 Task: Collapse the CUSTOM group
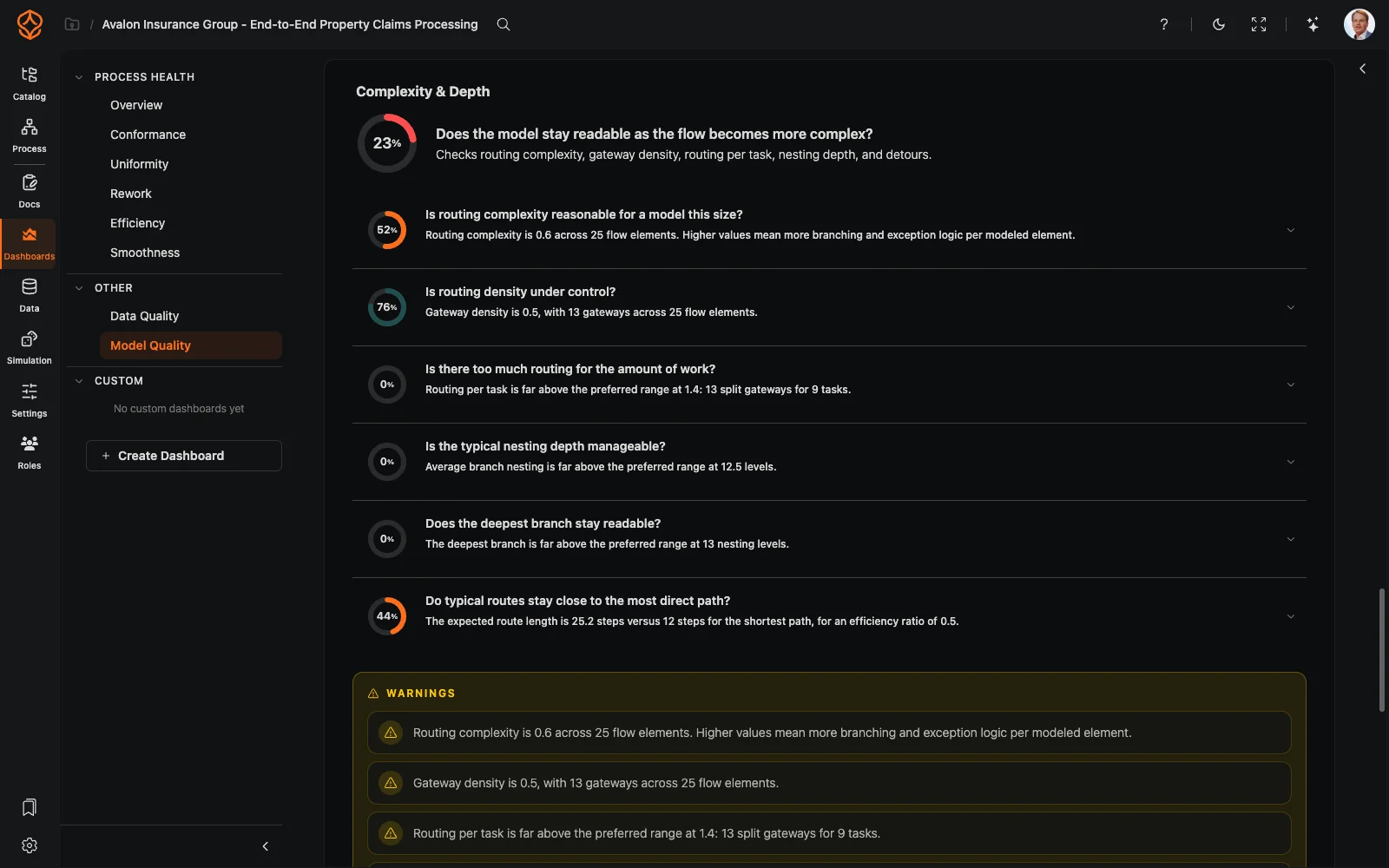click(x=79, y=381)
